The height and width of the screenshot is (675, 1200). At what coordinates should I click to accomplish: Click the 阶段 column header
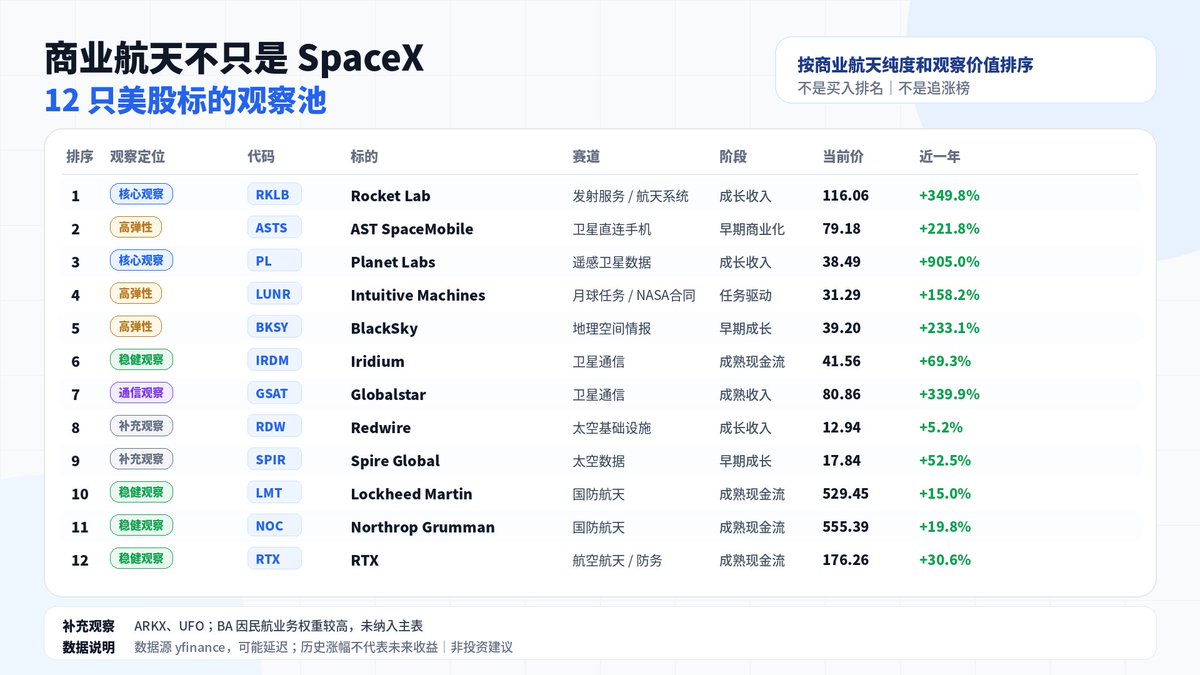pos(733,157)
